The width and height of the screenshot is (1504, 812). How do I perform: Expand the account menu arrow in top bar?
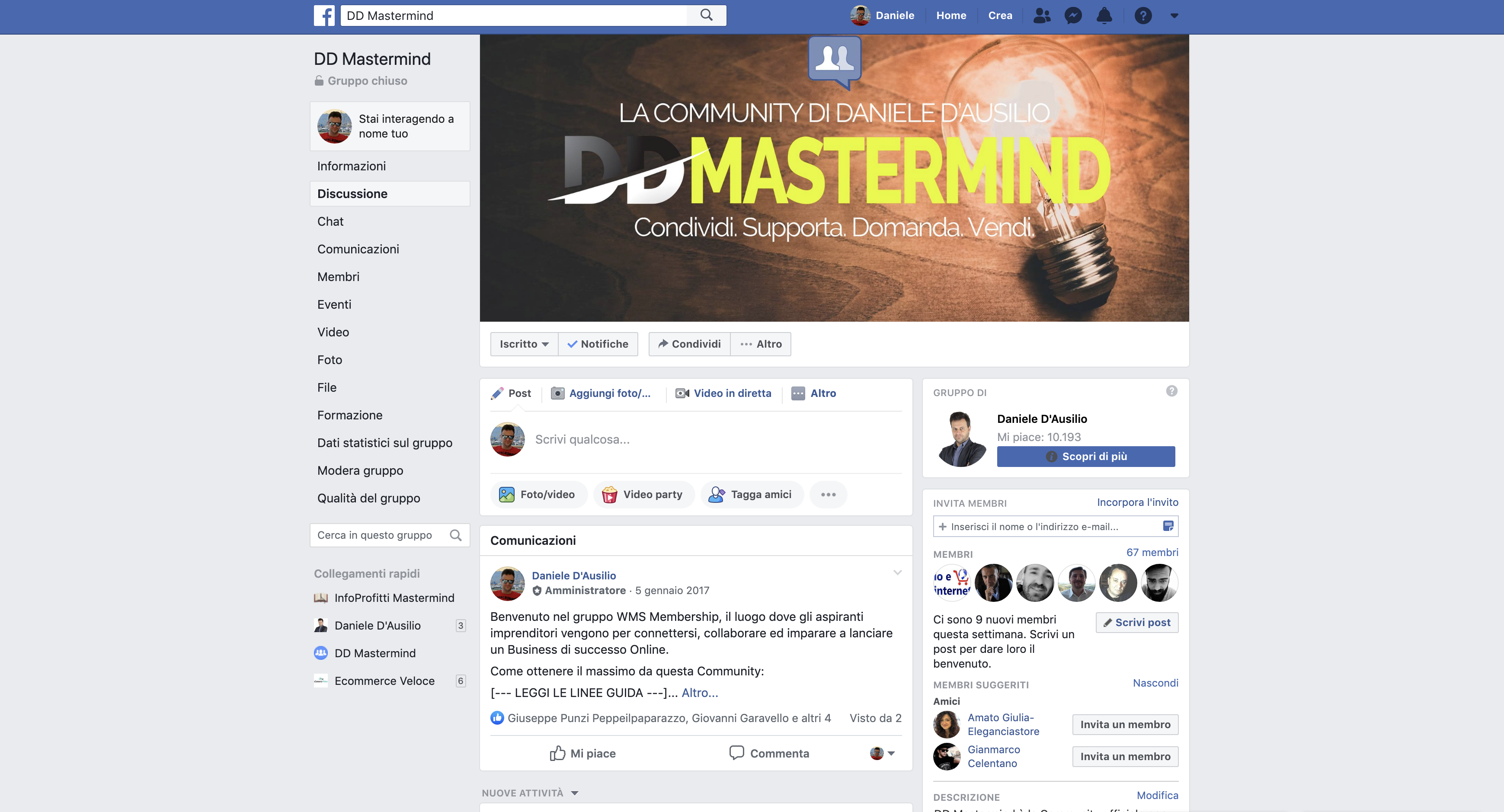[x=1174, y=16]
